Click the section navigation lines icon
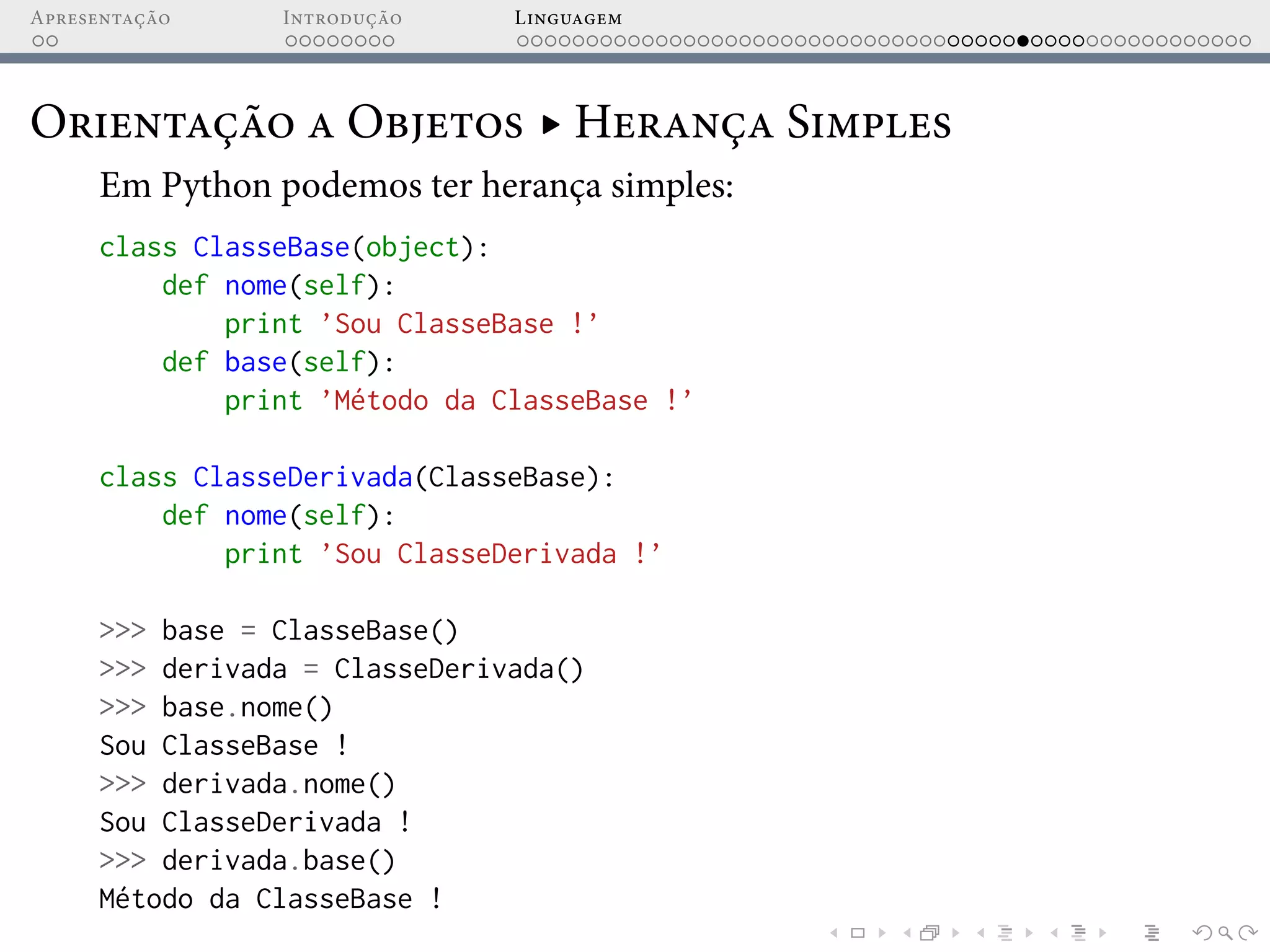The height and width of the screenshot is (952, 1270). [1078, 932]
